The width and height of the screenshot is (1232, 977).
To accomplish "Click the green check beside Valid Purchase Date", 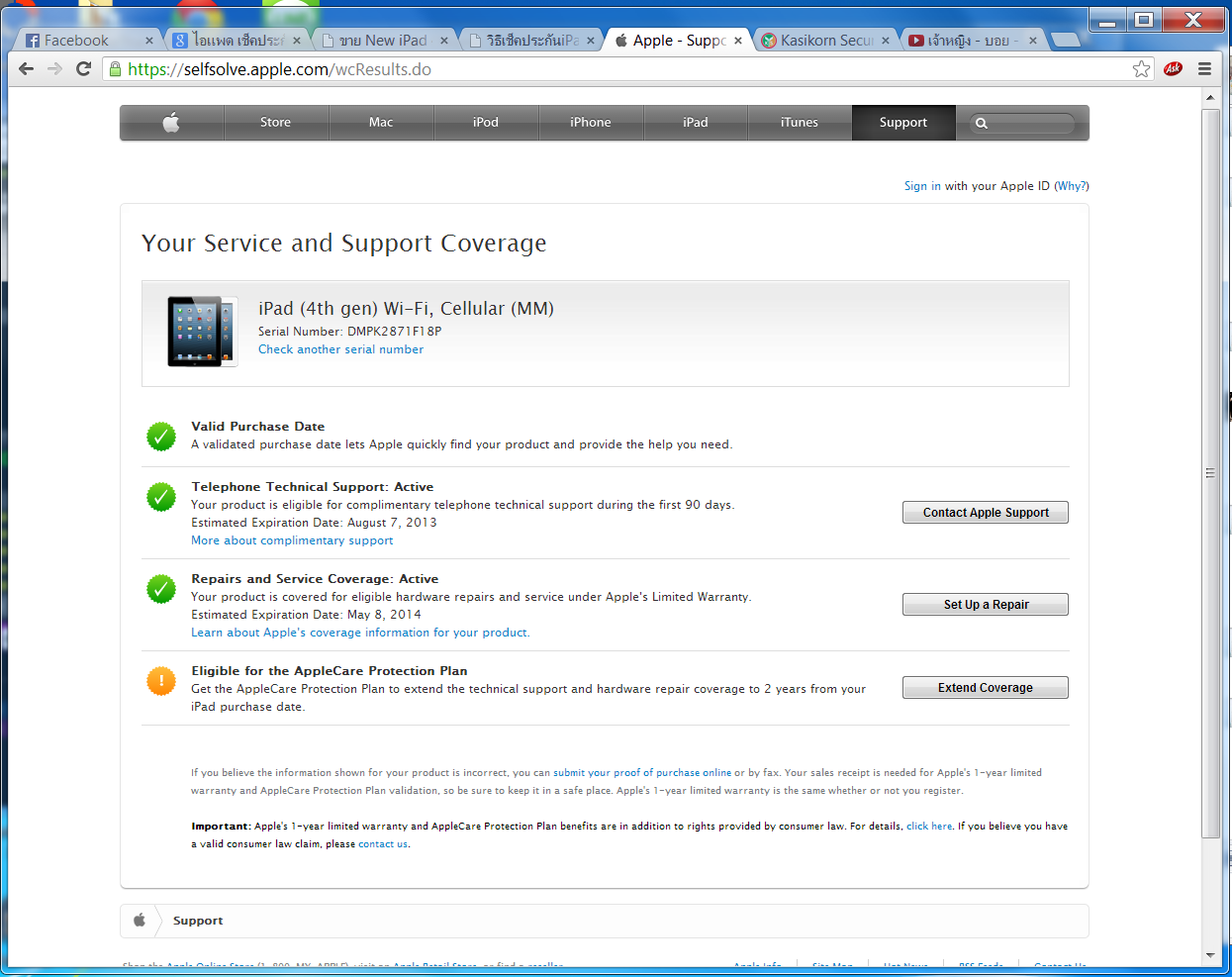I will 161,436.
